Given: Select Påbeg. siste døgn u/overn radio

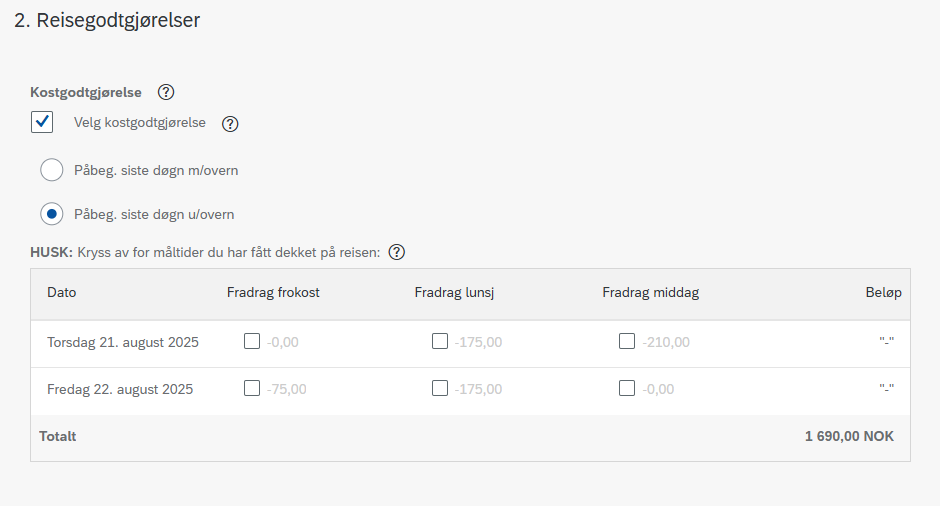Looking at the screenshot, I should 52,213.
